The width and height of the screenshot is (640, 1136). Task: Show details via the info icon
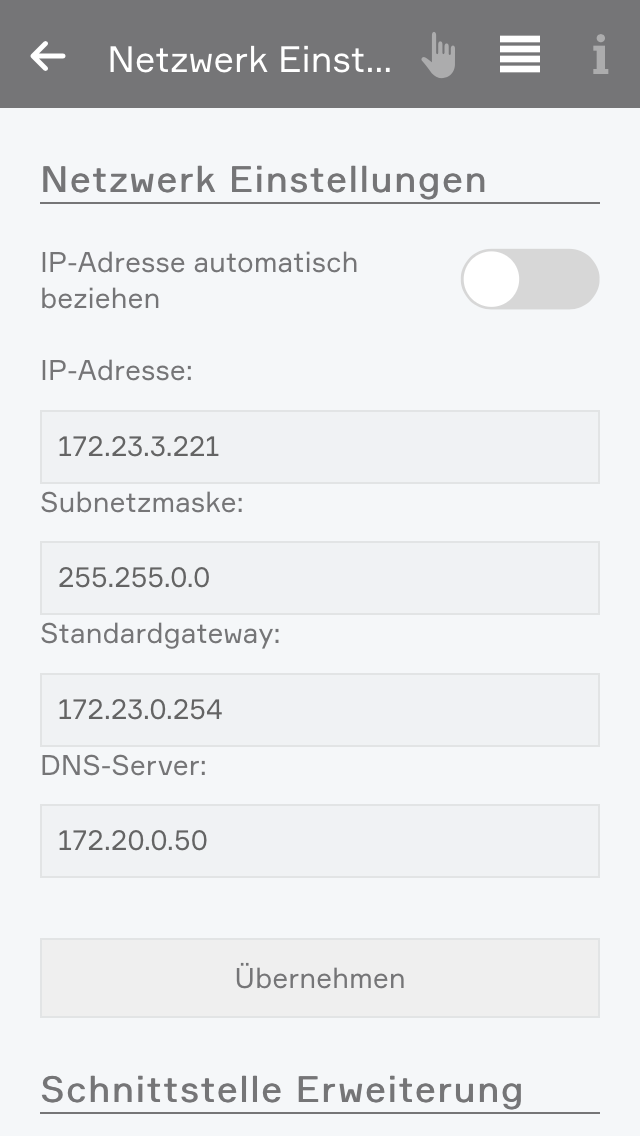[x=600, y=56]
